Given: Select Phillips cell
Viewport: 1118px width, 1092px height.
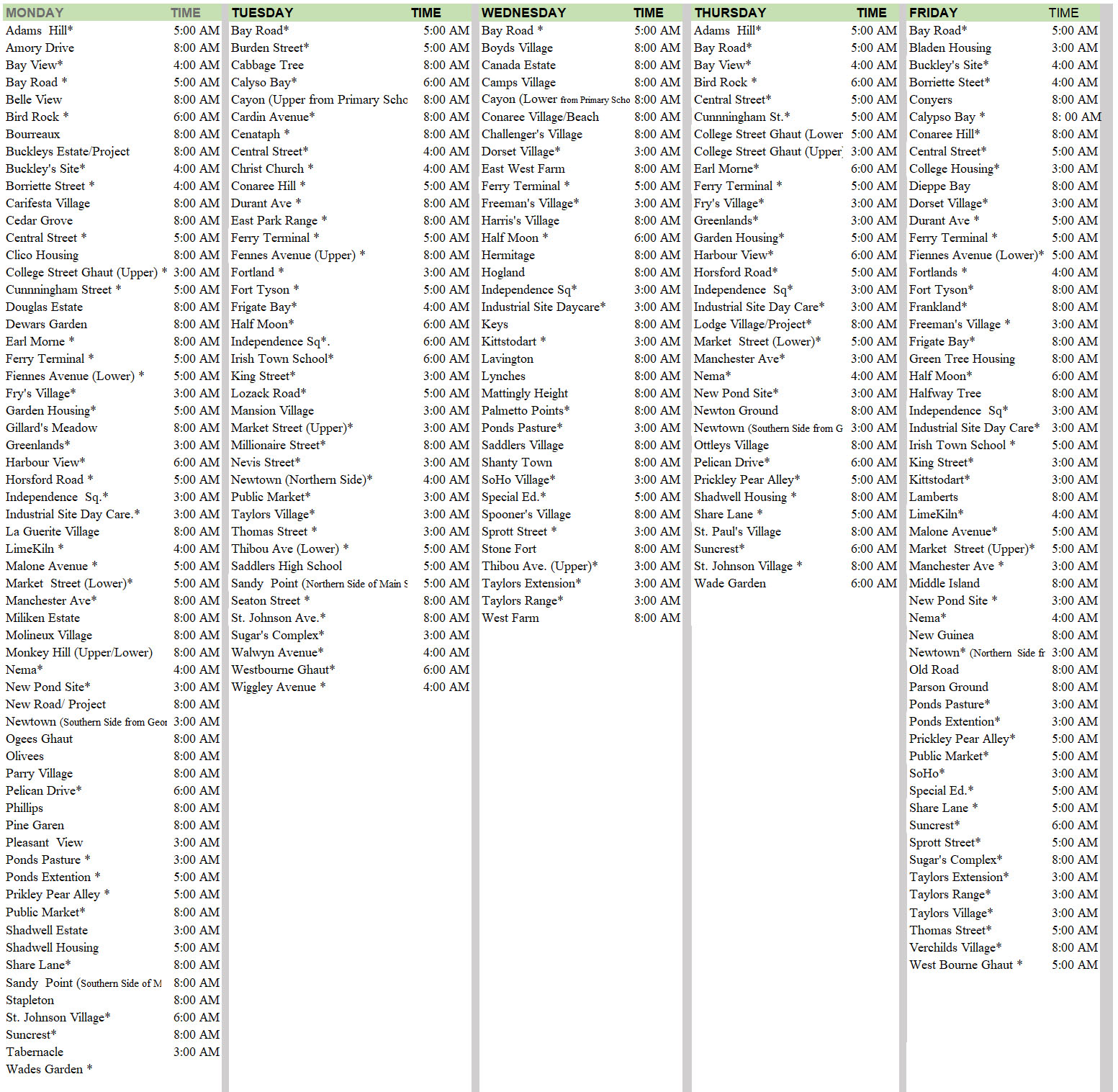Looking at the screenshot, I should (24, 808).
